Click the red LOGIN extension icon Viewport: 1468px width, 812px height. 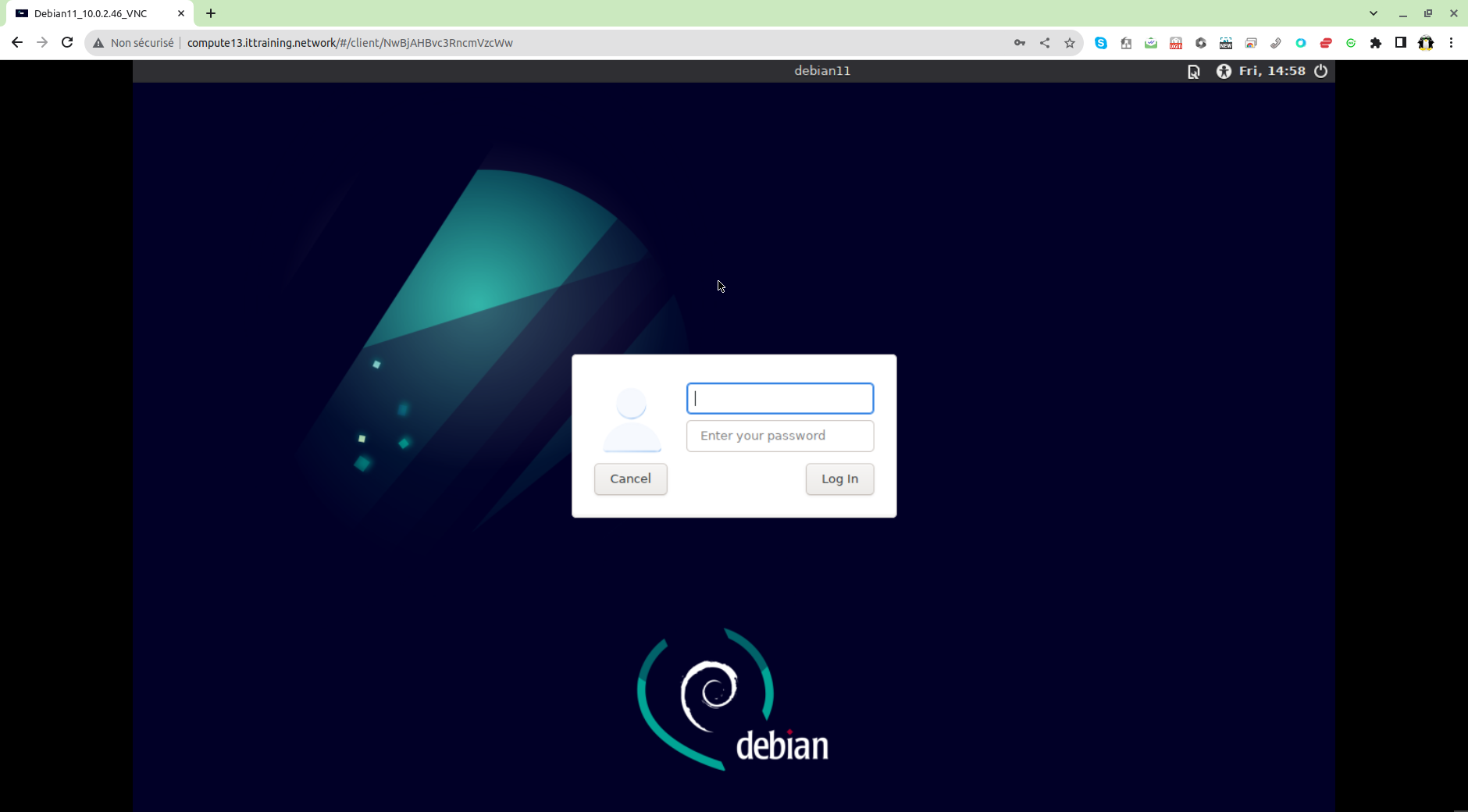coord(1176,43)
